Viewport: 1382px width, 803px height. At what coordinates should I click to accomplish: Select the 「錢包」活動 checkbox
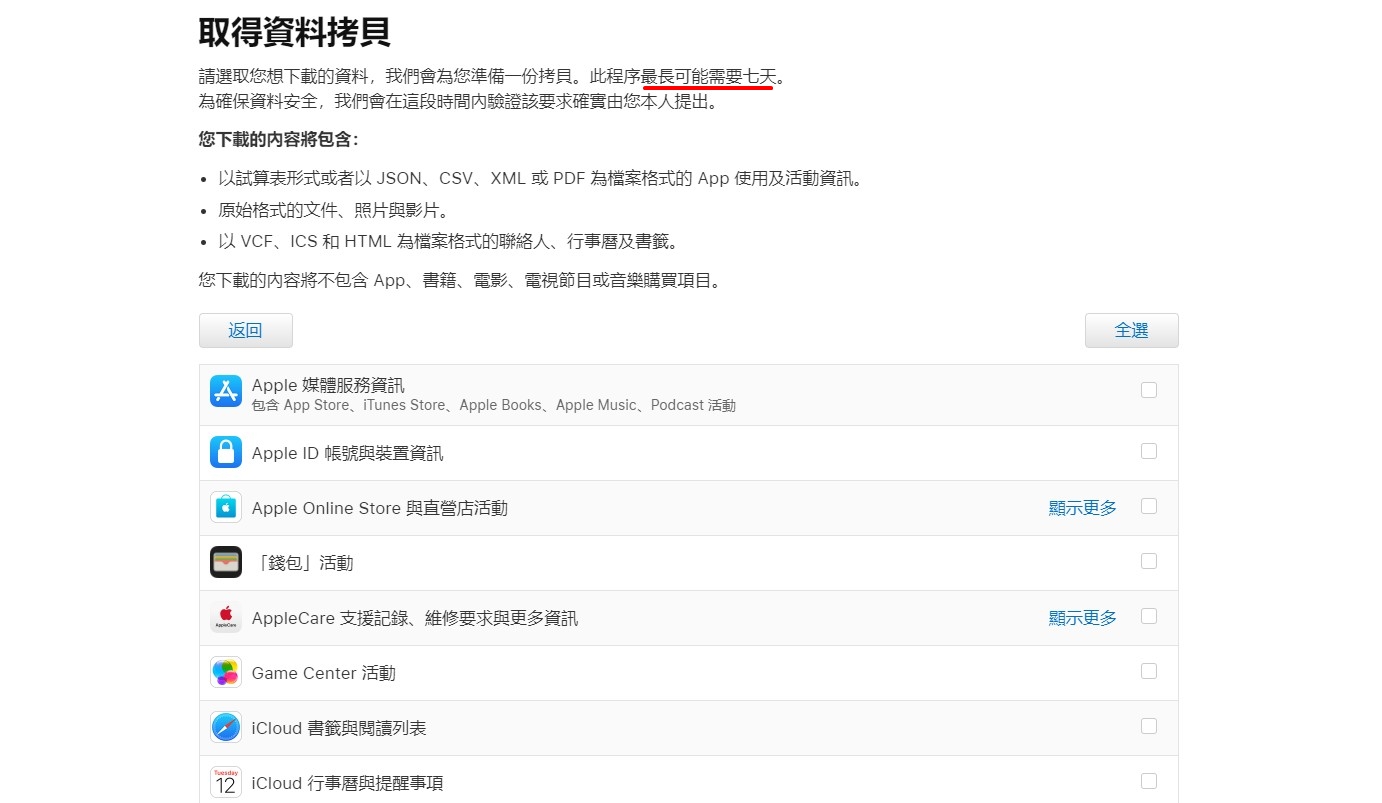coord(1149,561)
